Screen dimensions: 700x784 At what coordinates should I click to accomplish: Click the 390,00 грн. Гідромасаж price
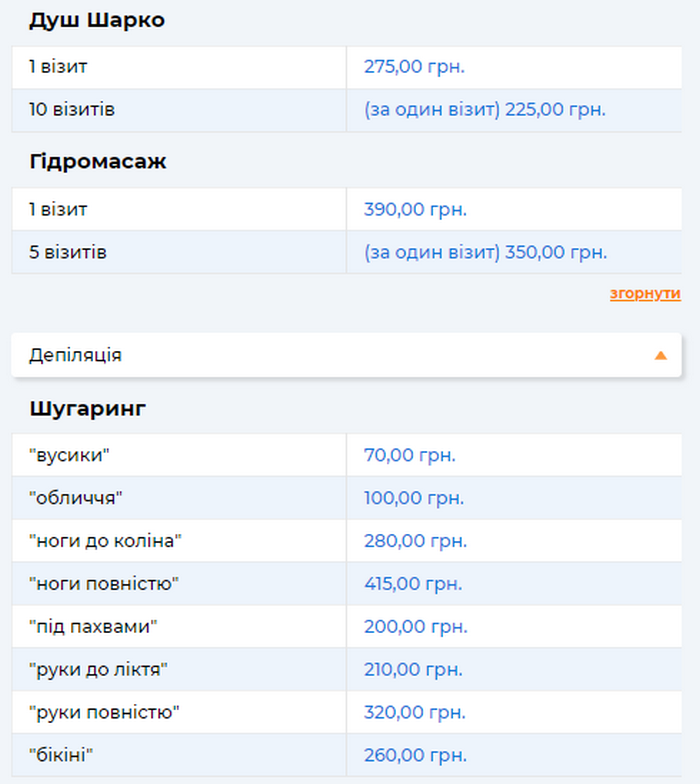415,210
